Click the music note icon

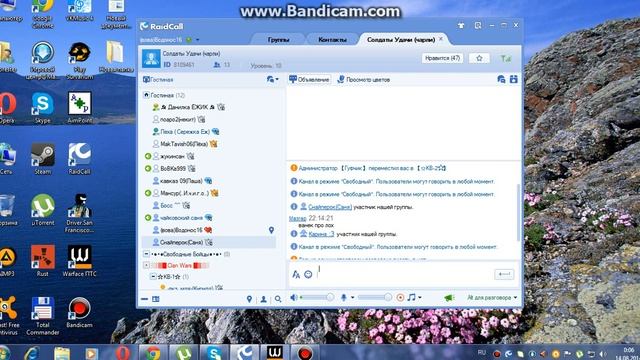coord(411,297)
